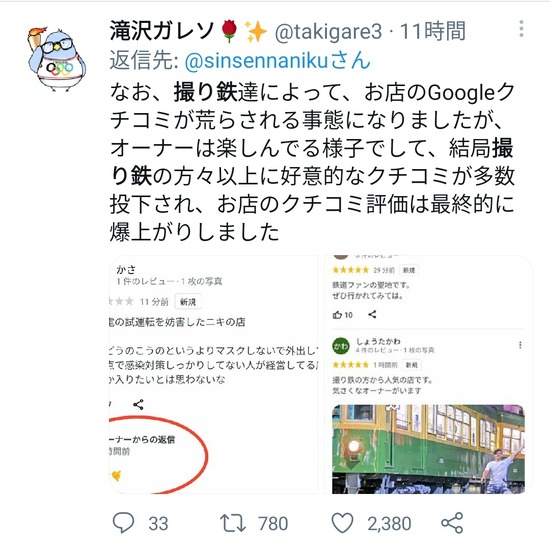Tap share icon in かさ review
The height and width of the screenshot is (550, 550).
(x=138, y=404)
